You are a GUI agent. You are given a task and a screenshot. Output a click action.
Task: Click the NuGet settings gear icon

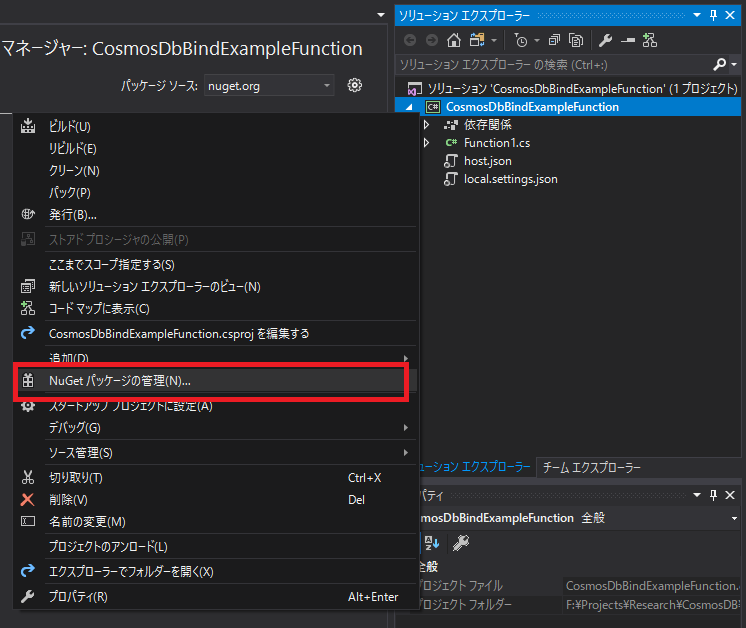354,86
